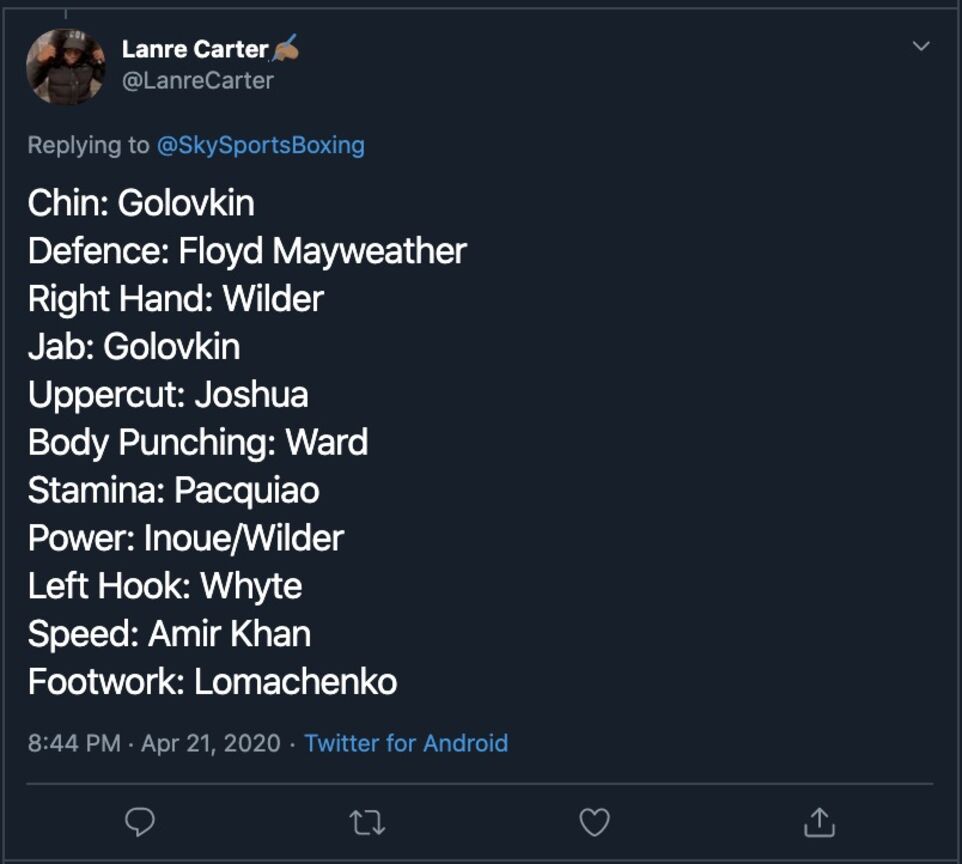
Task: Click the Twitter for Android source link
Action: tap(406, 743)
